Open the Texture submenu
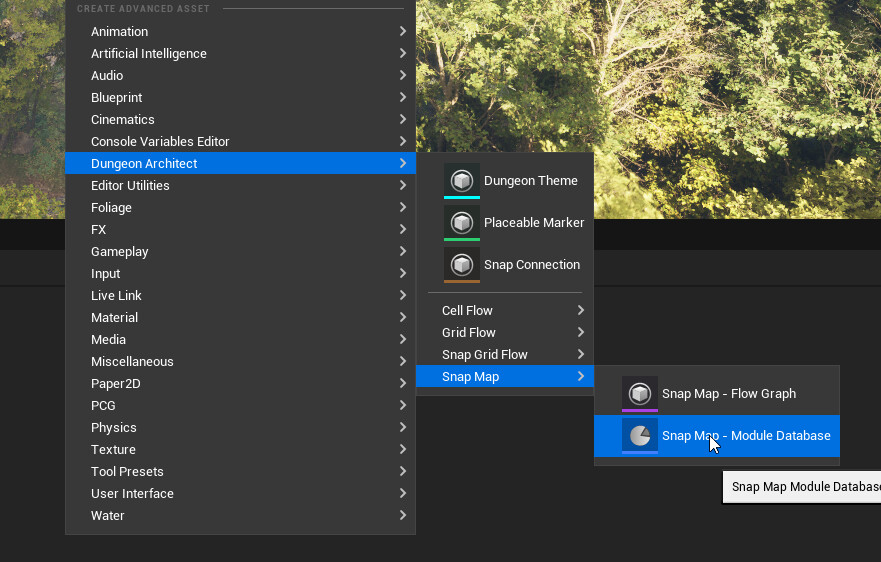Image resolution: width=881 pixels, height=562 pixels. coord(240,449)
